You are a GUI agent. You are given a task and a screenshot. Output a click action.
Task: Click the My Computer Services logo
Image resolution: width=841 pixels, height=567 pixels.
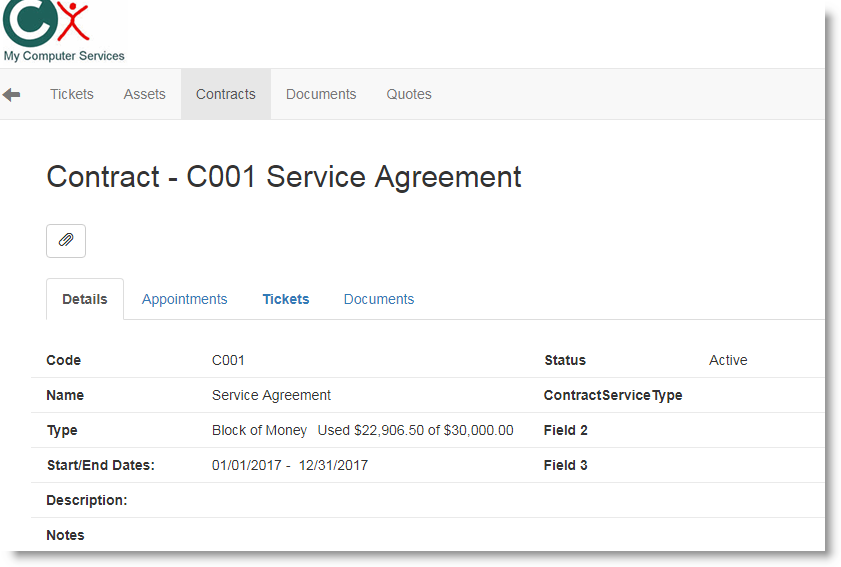(46, 22)
